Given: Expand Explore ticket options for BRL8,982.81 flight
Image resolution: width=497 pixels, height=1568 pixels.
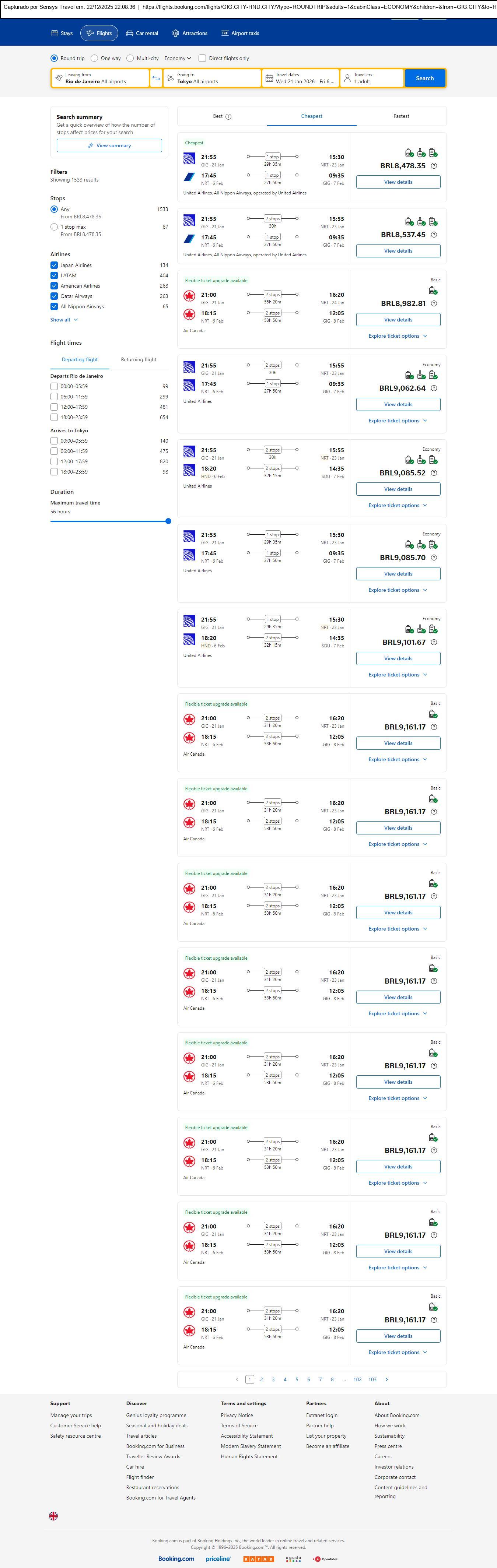Looking at the screenshot, I should pyautogui.click(x=398, y=336).
